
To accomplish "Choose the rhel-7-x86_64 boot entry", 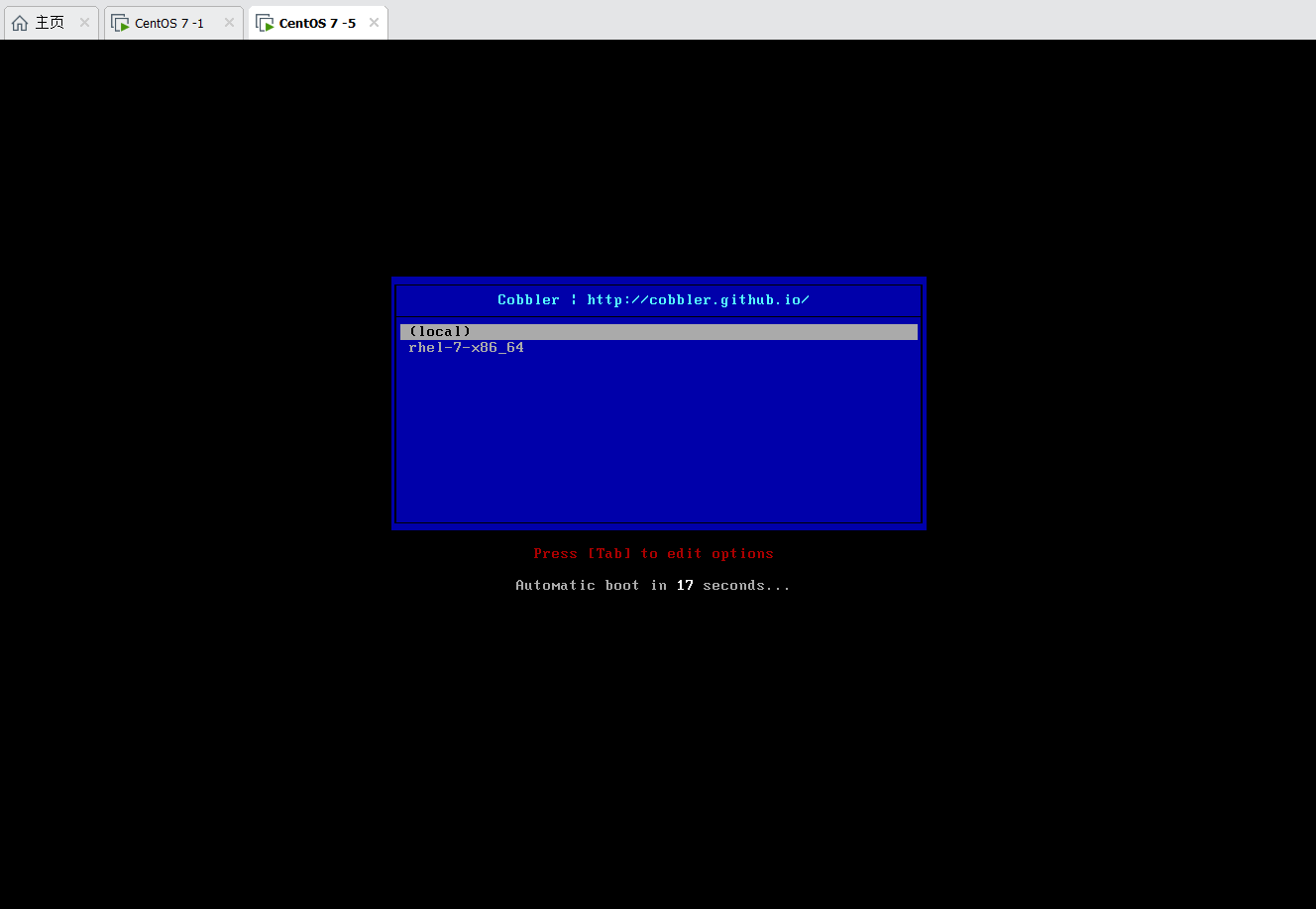I will [659, 348].
